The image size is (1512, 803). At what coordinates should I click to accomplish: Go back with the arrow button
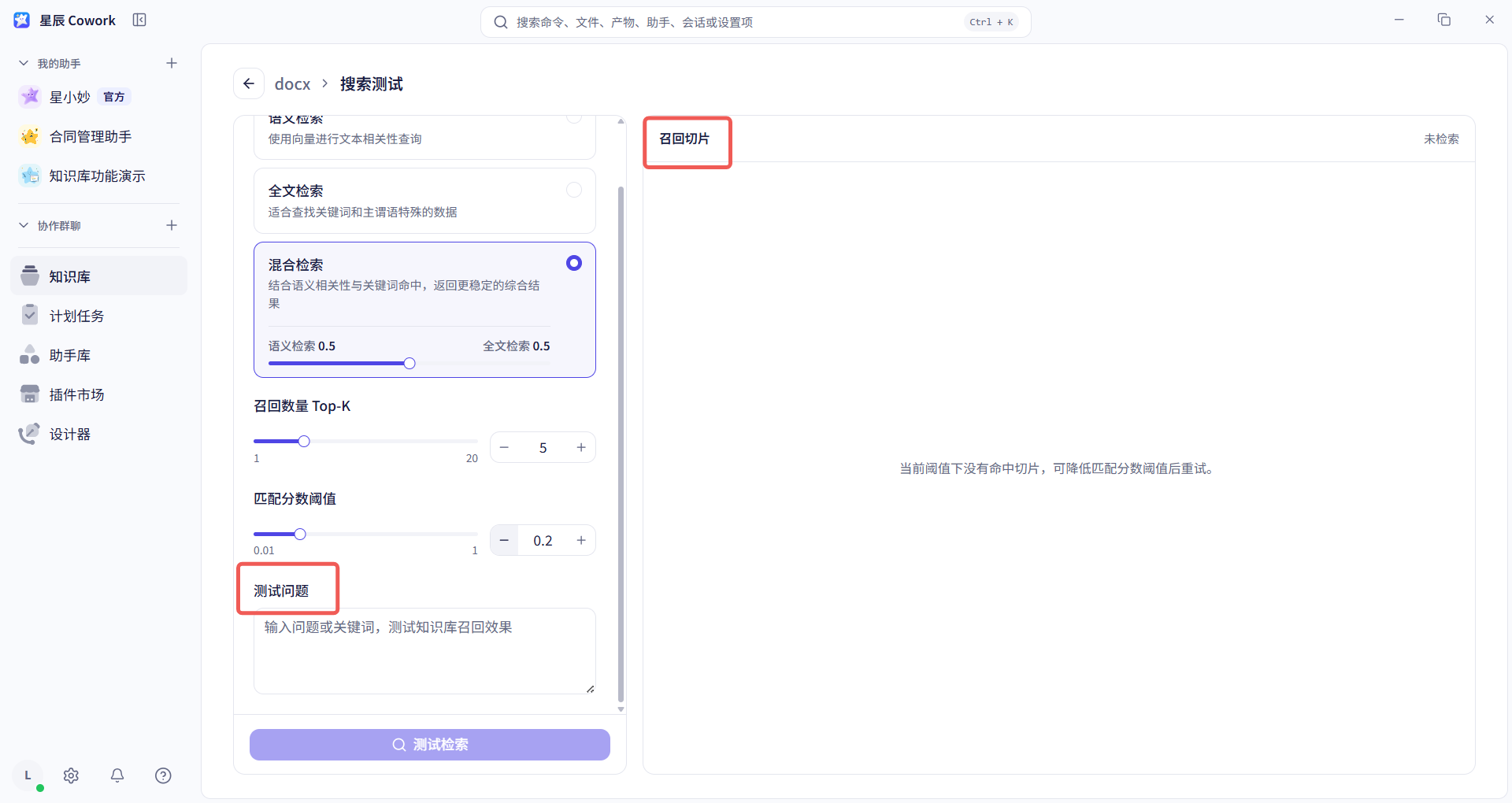pyautogui.click(x=249, y=83)
